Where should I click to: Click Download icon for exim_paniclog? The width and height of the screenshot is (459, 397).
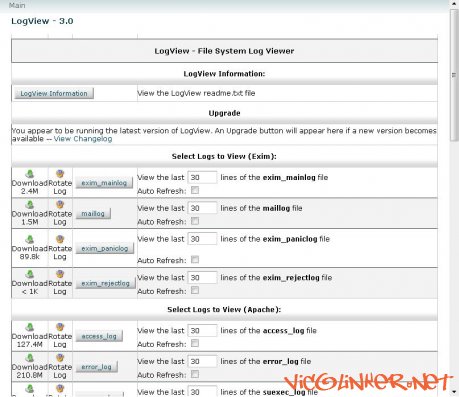[x=30, y=239]
